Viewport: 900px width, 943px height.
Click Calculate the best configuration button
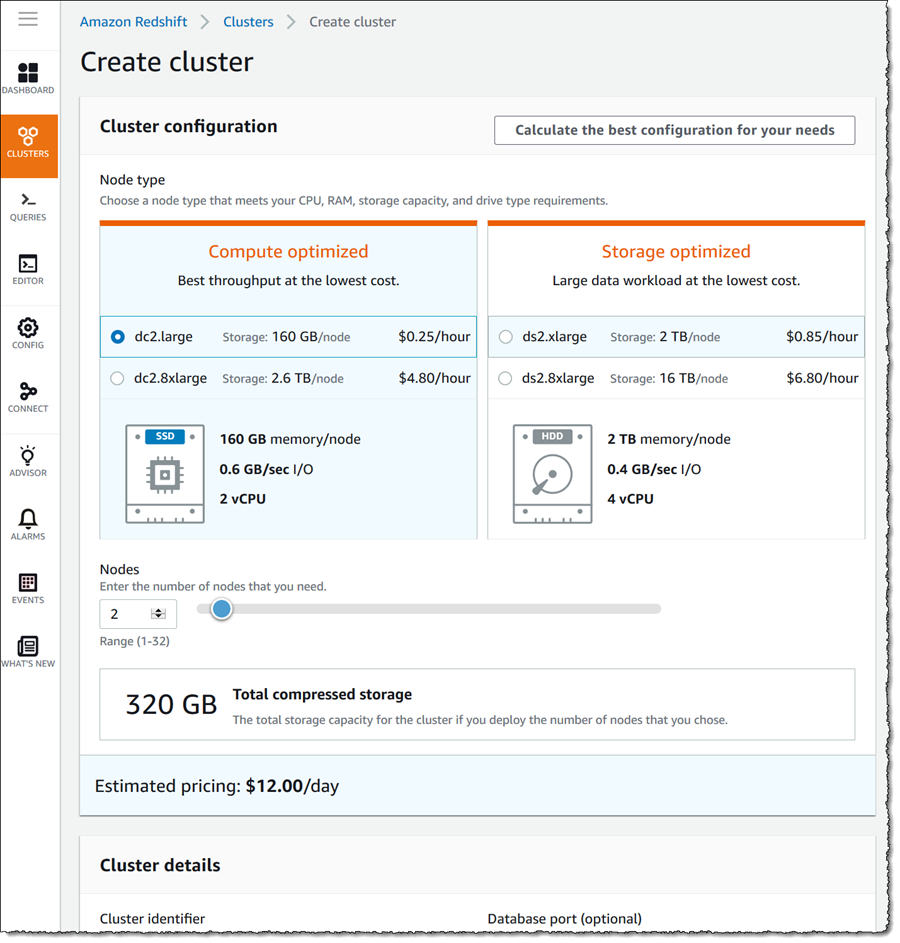(675, 131)
